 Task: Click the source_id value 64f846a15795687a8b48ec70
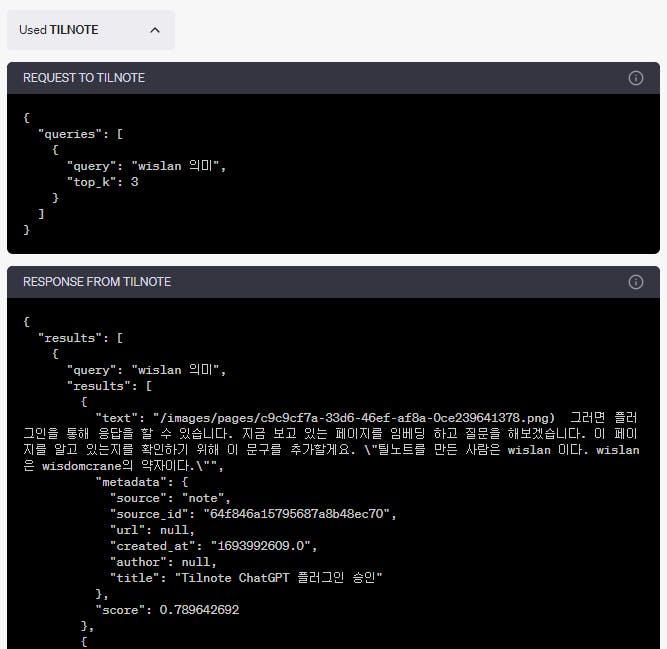tap(297, 514)
